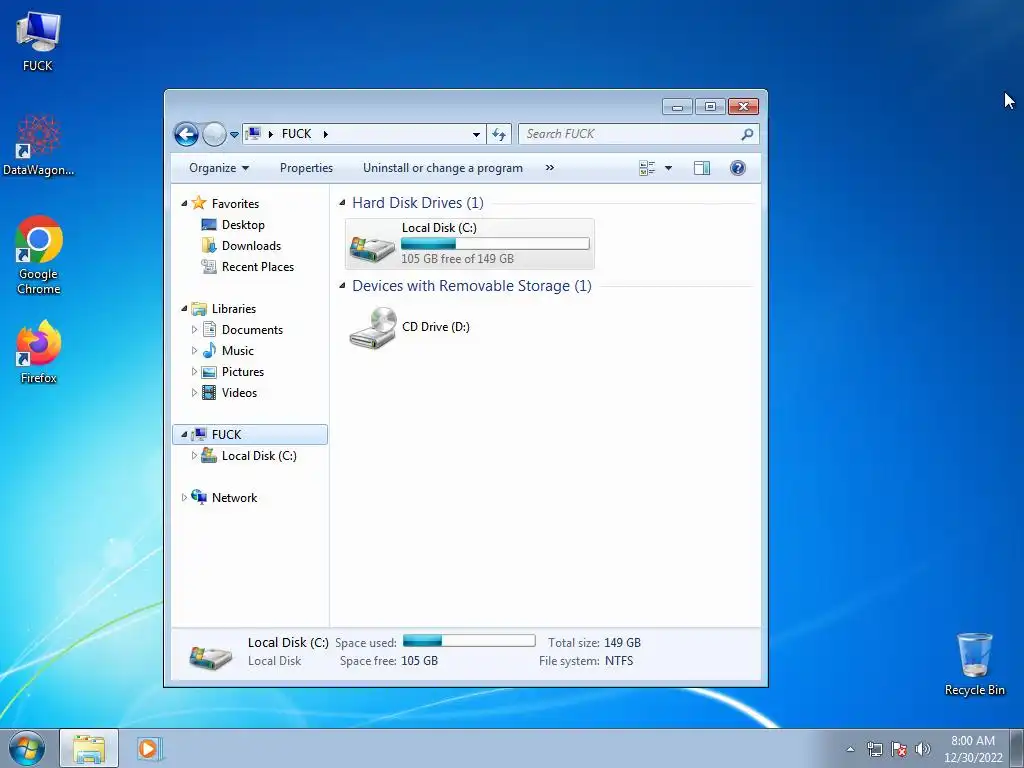This screenshot has height=768, width=1024.
Task: Open Desktop under Favorites
Action: tap(243, 225)
